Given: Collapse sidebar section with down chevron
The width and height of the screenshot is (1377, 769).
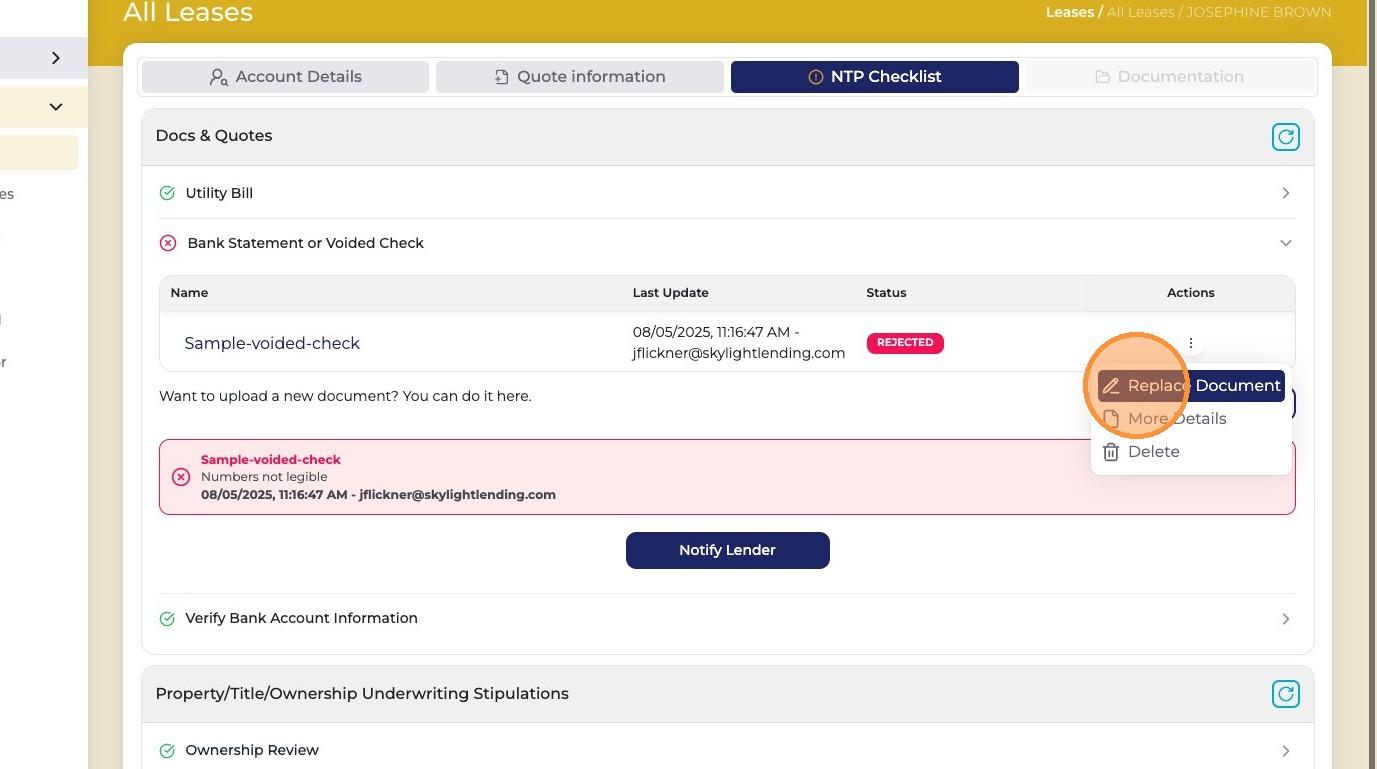Looking at the screenshot, I should [56, 106].
